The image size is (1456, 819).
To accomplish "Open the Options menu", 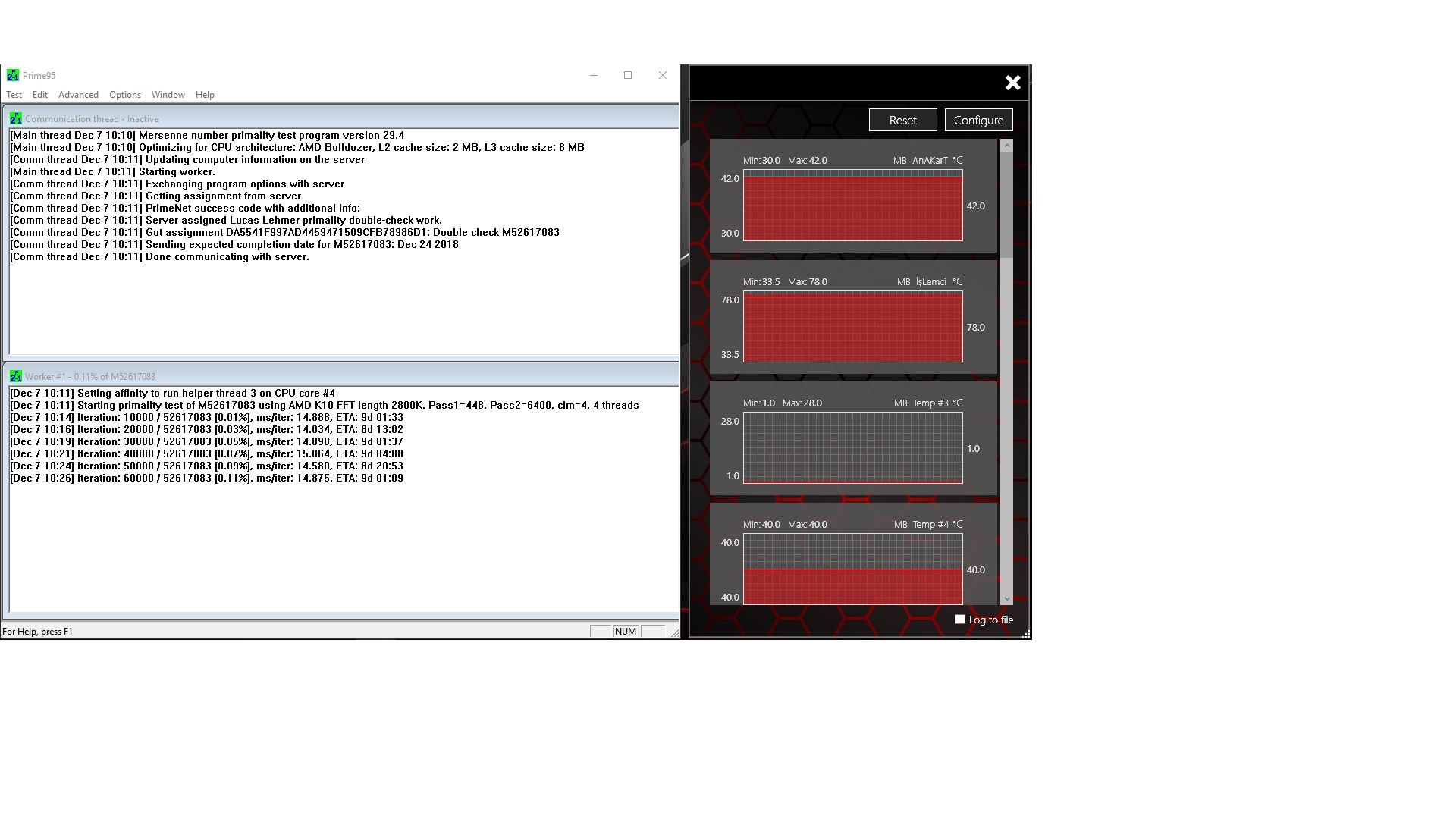I will tap(125, 95).
